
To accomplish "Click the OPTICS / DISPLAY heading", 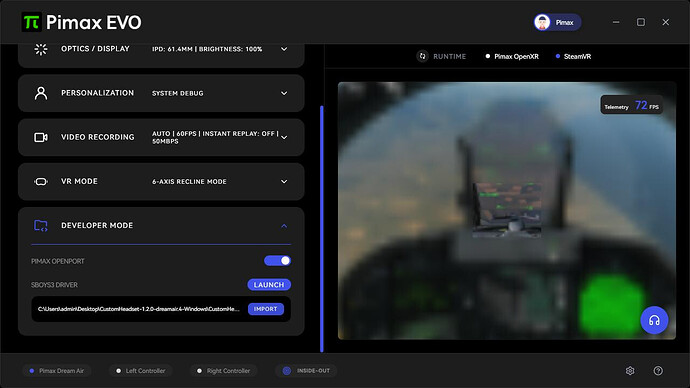I will [x=95, y=49].
